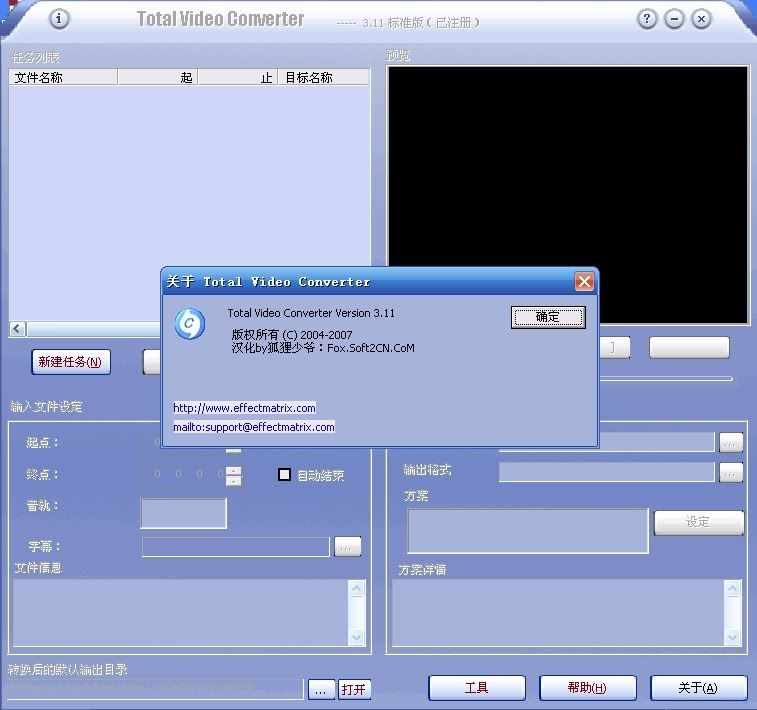Click 新建任务 to create new task
Screen dimensions: 757x710
click(70, 362)
